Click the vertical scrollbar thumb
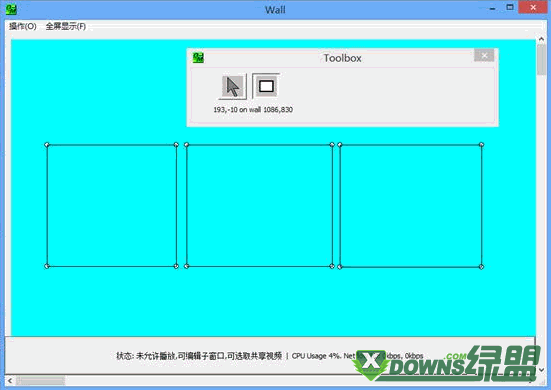Image resolution: width=551 pixels, height=390 pixels. pos(541,59)
